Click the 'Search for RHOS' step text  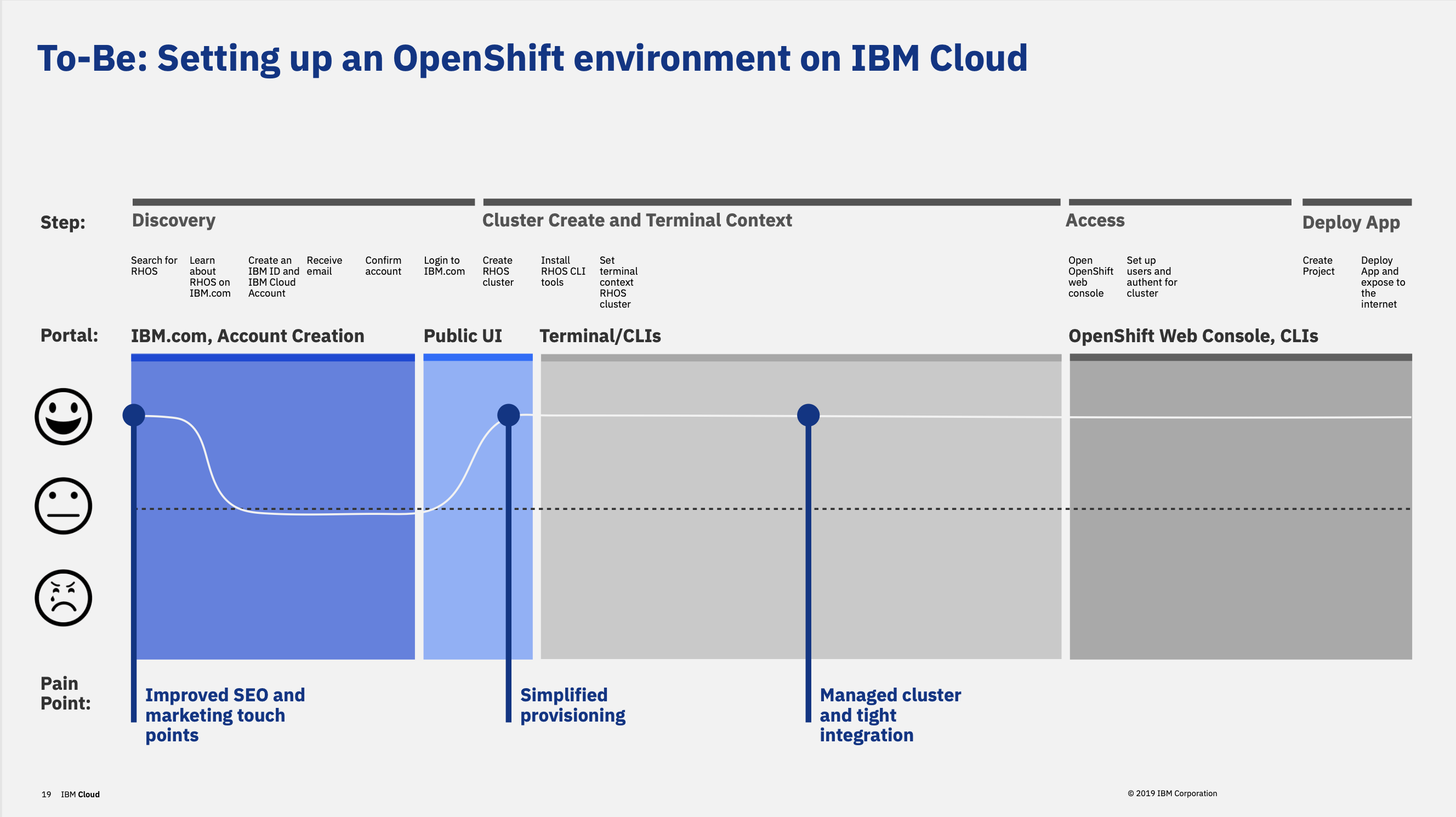154,266
